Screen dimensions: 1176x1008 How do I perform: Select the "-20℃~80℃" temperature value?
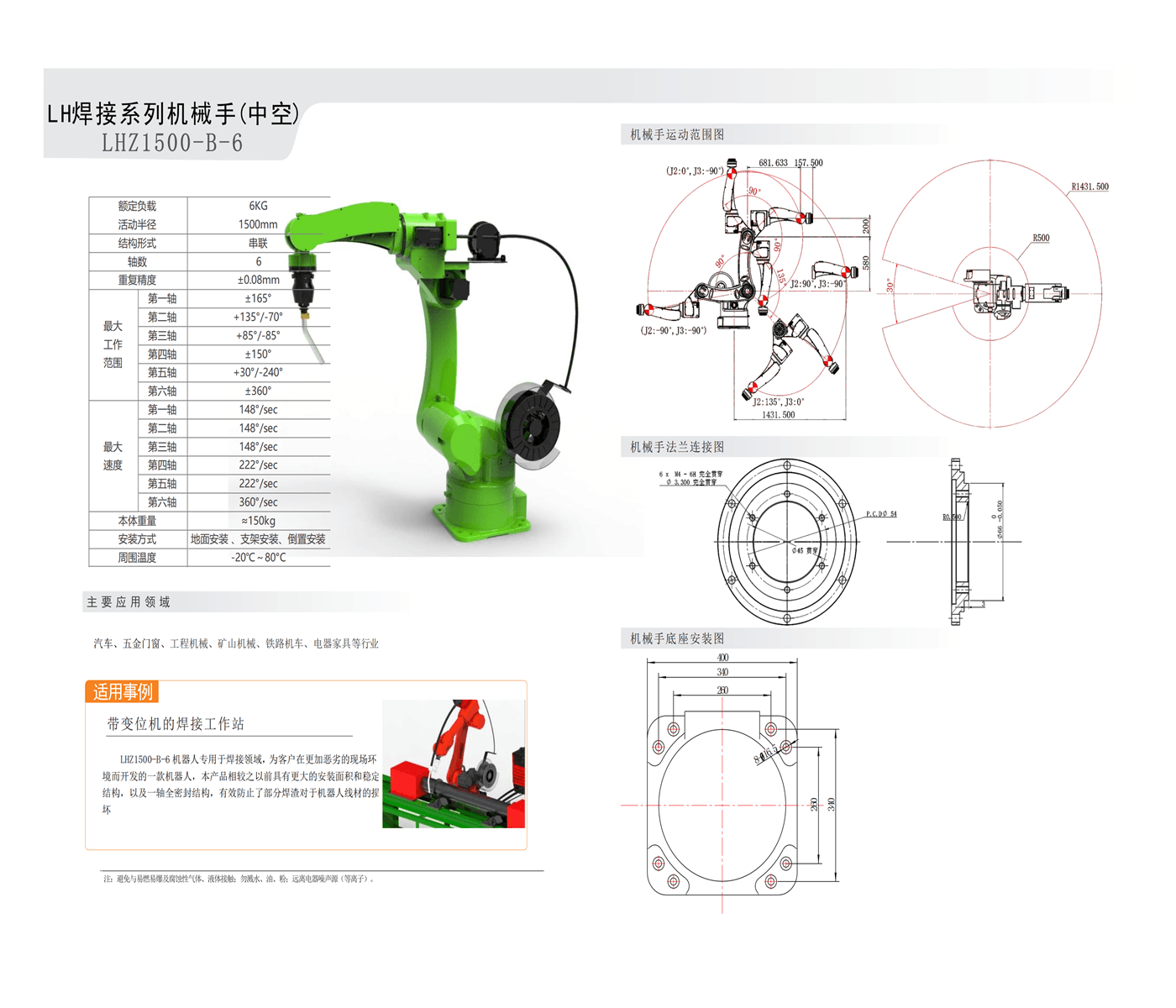(x=258, y=558)
